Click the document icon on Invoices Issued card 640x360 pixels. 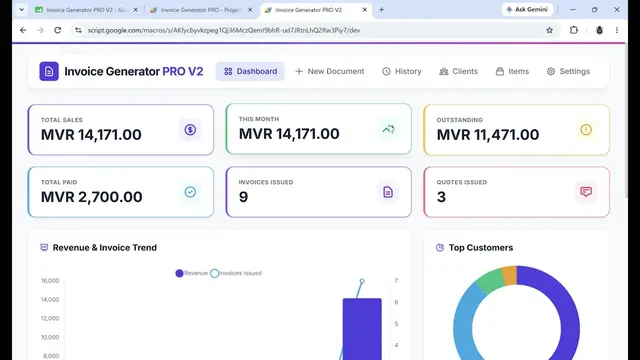[388, 192]
